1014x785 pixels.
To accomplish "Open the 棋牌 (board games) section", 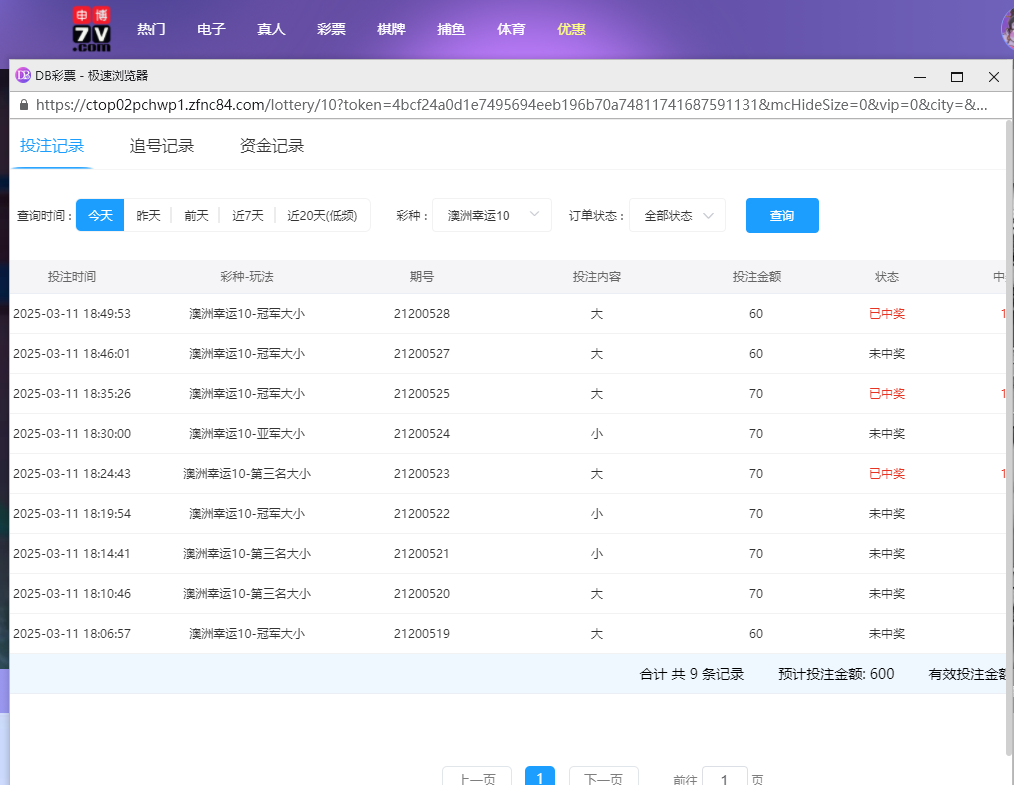I will [391, 28].
